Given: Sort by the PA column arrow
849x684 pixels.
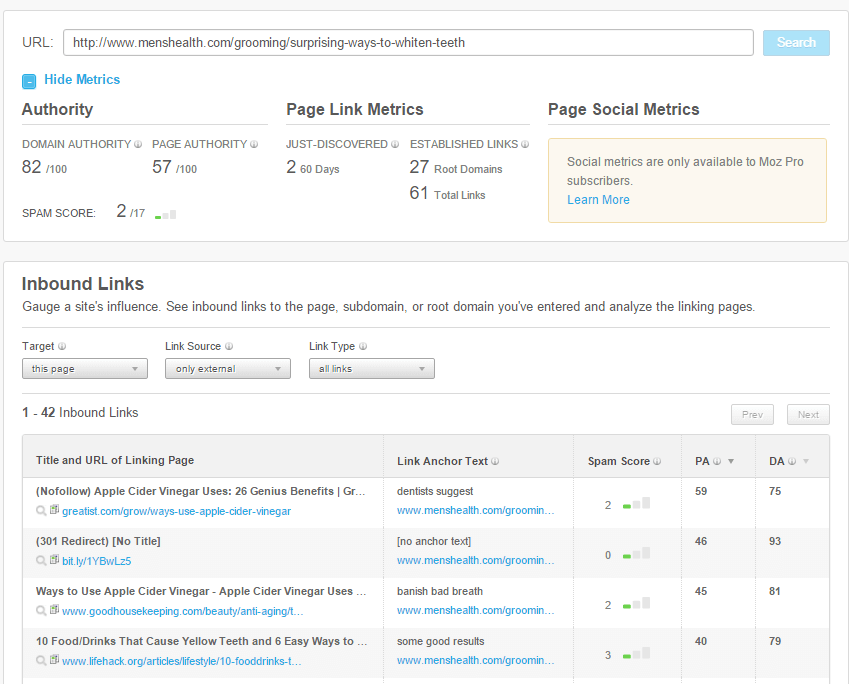Looking at the screenshot, I should (731, 462).
